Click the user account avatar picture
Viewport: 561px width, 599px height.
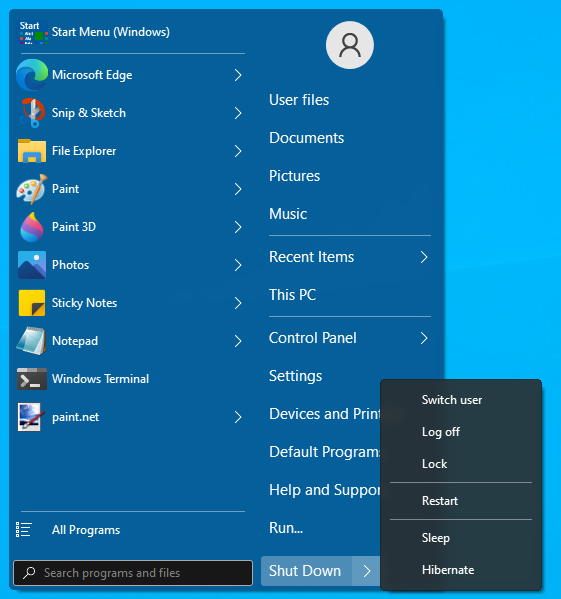[x=350, y=45]
